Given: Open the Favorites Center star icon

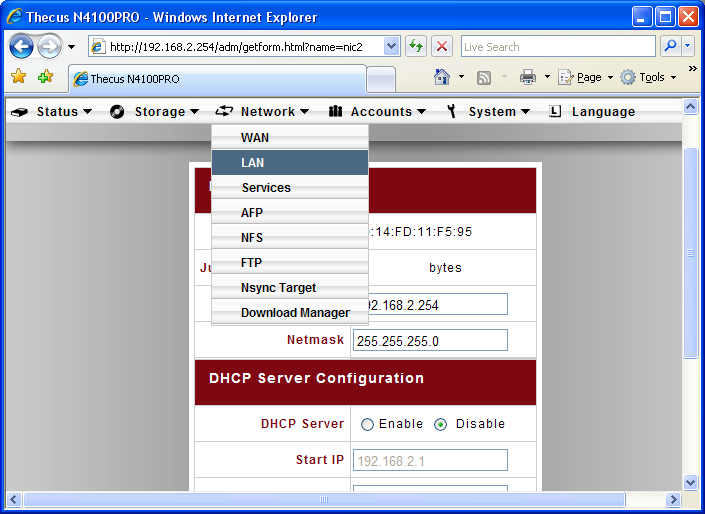Looking at the screenshot, I should click(x=18, y=77).
